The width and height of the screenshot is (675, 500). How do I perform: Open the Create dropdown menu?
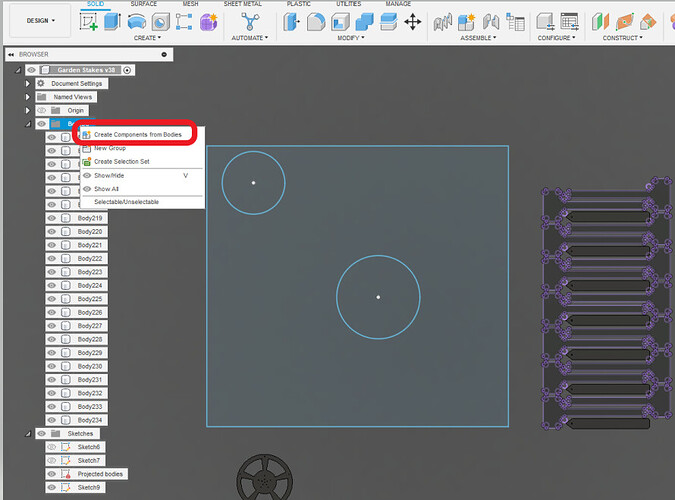pos(147,38)
